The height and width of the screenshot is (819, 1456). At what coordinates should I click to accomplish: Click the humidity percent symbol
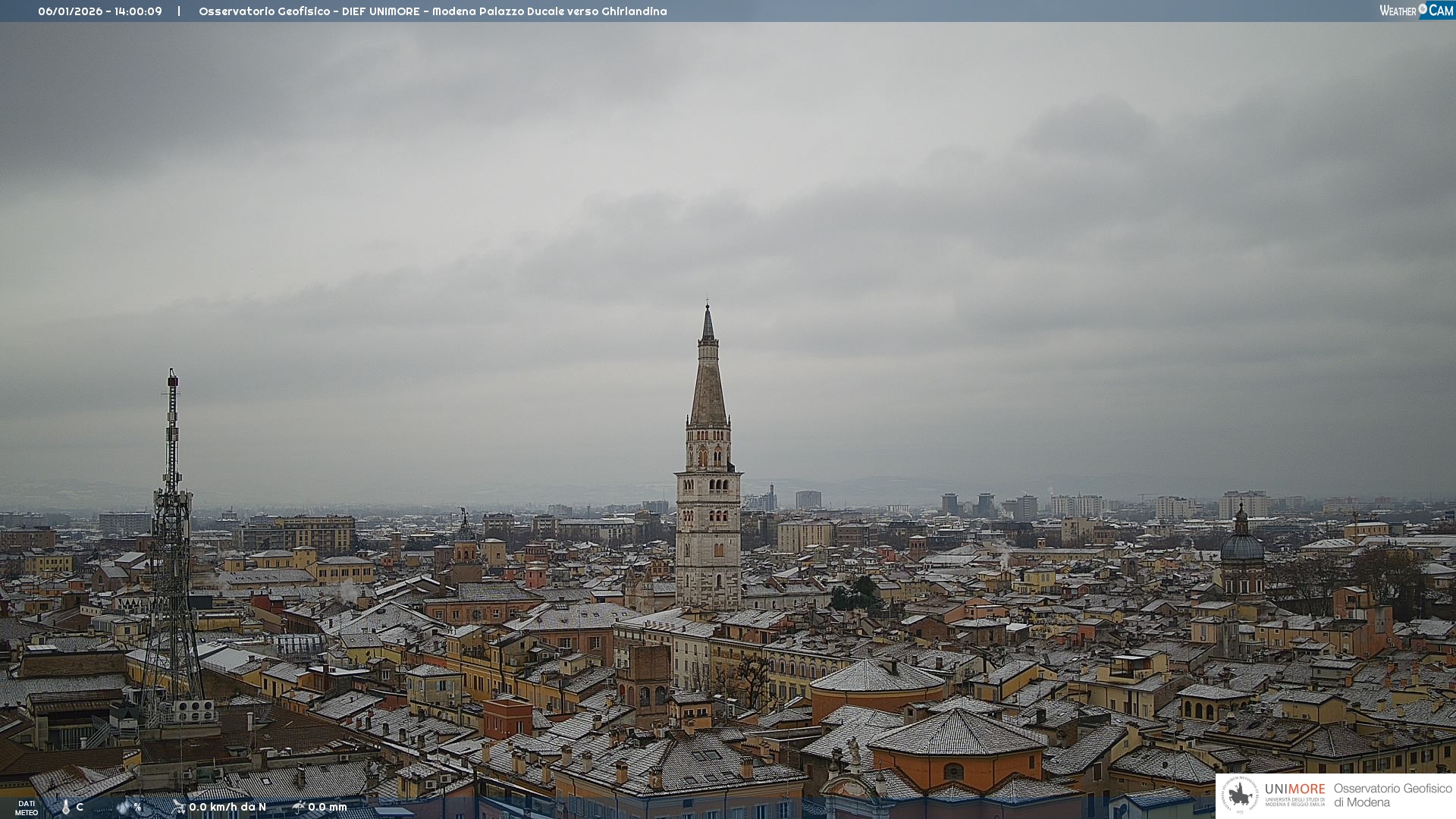(137, 807)
